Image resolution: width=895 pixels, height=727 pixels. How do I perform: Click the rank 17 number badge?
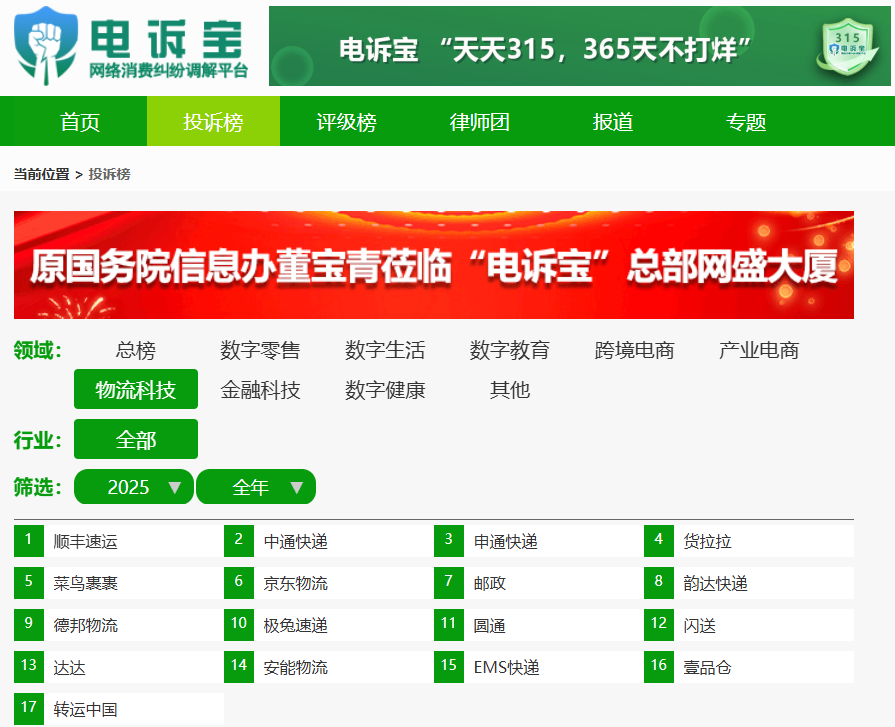click(x=29, y=709)
